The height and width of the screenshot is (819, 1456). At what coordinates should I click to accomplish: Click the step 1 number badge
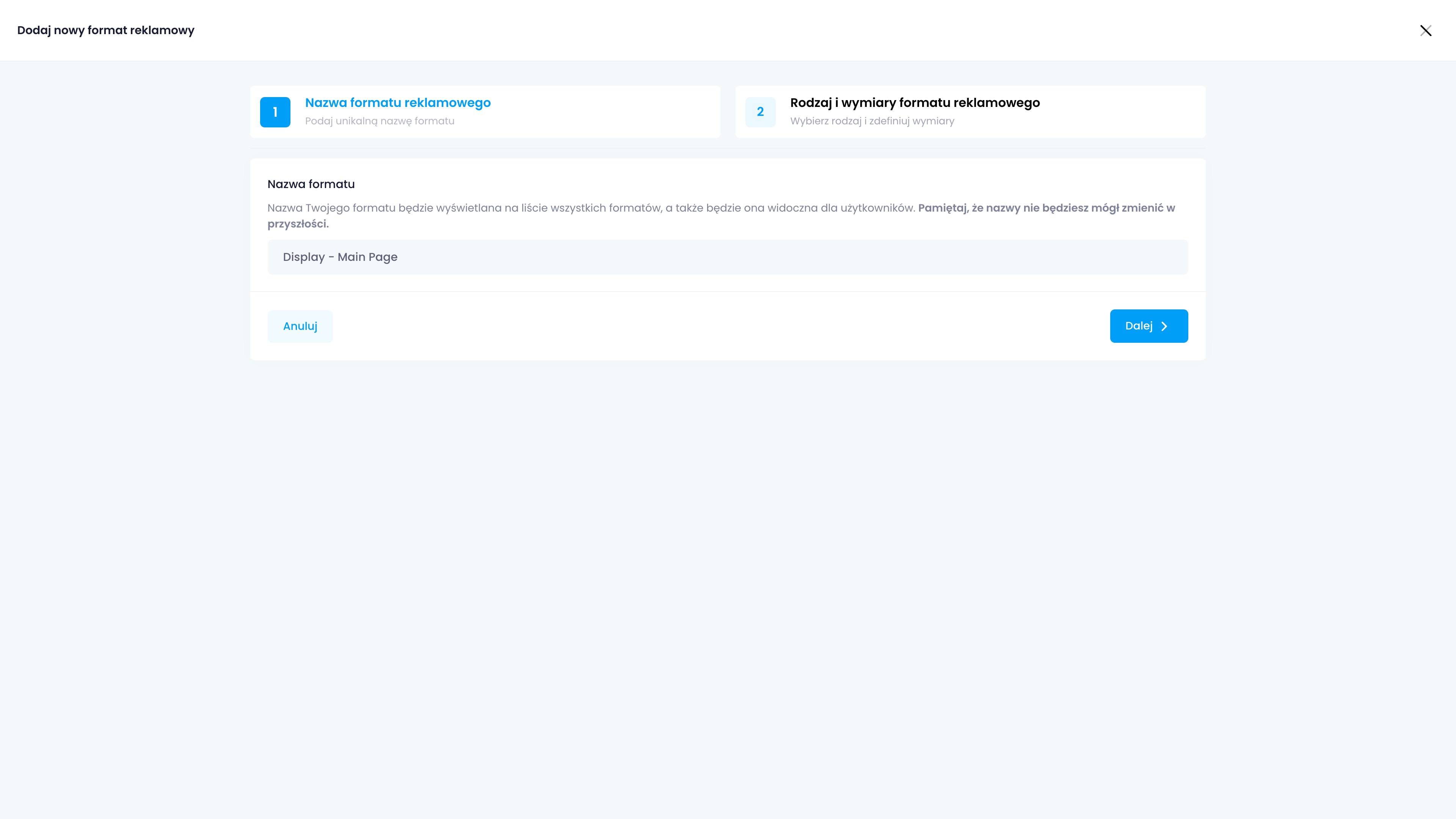(275, 112)
